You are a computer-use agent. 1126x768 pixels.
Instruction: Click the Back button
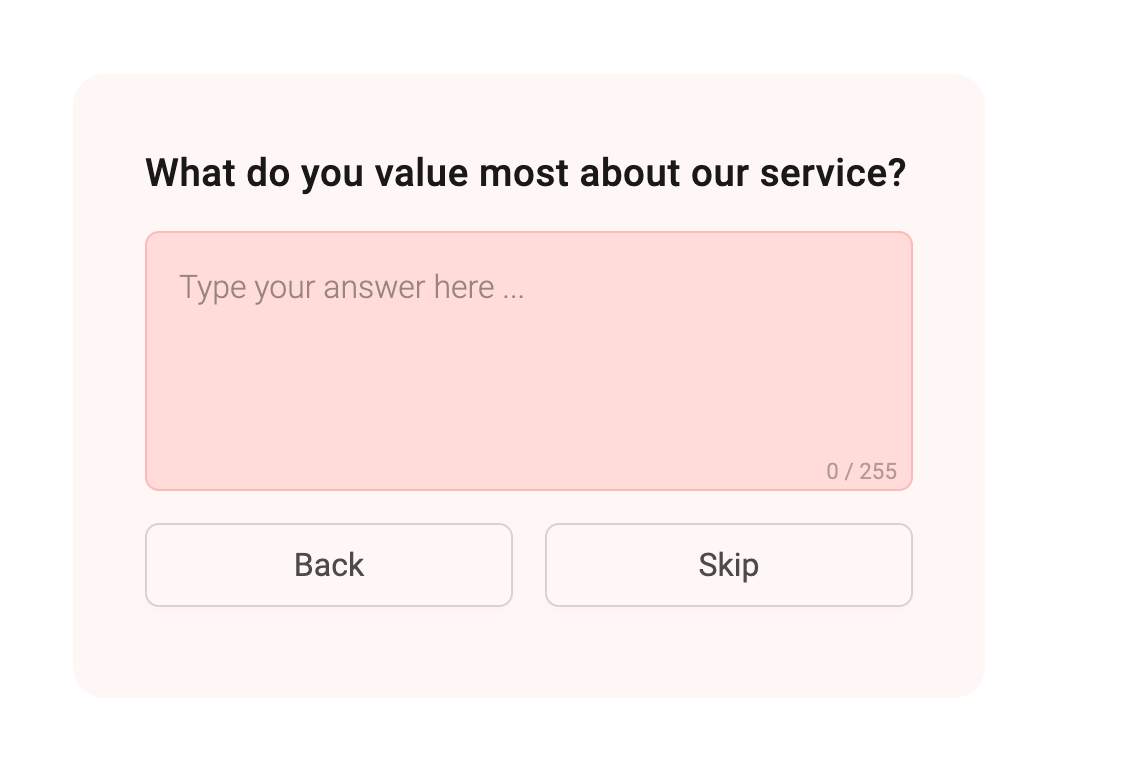(329, 565)
